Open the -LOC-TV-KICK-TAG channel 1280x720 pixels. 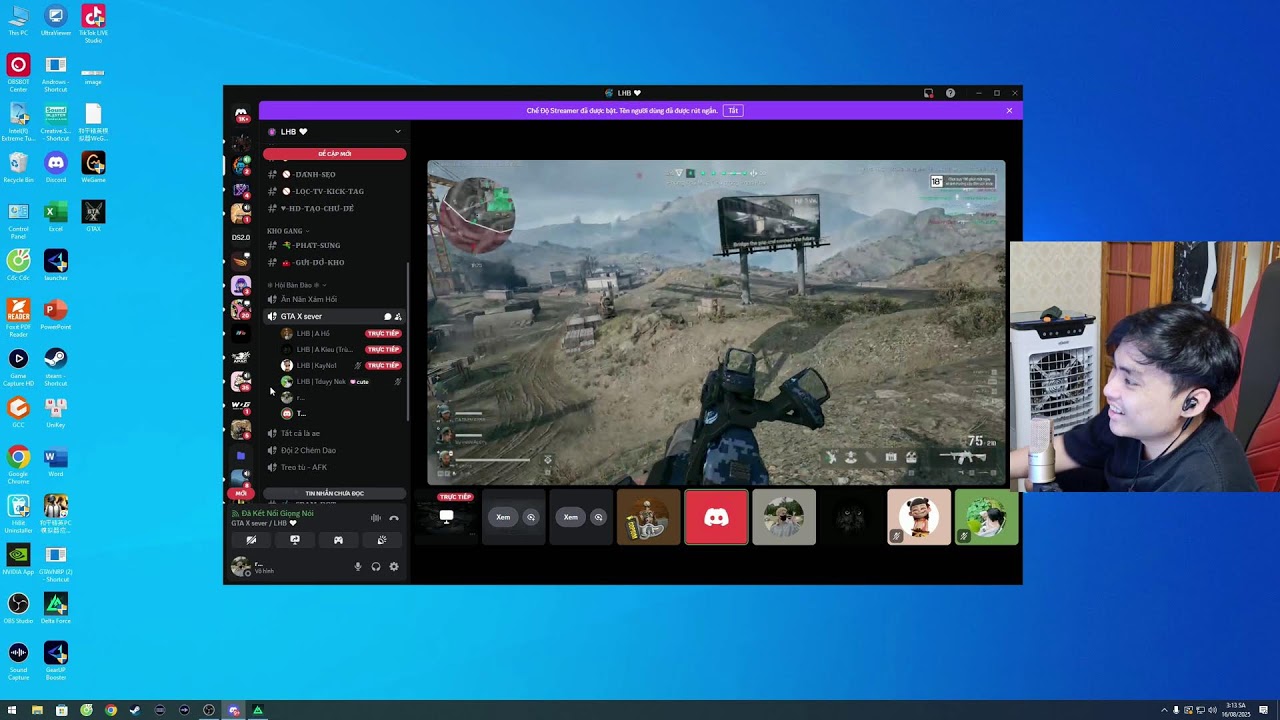[x=335, y=191]
